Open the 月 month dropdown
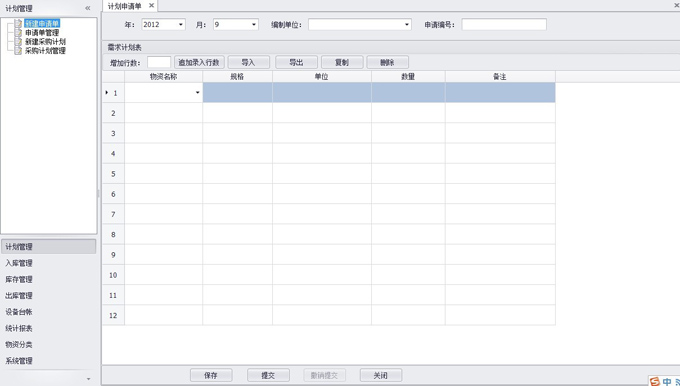Image resolution: width=680 pixels, height=386 pixels. click(x=254, y=25)
